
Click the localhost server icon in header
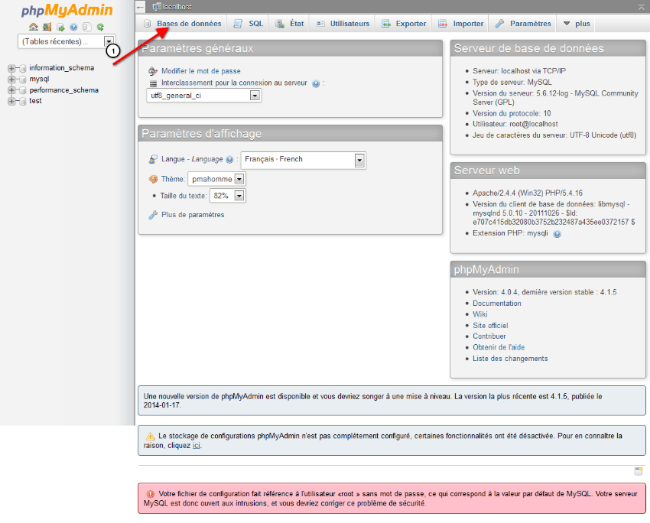coord(156,6)
